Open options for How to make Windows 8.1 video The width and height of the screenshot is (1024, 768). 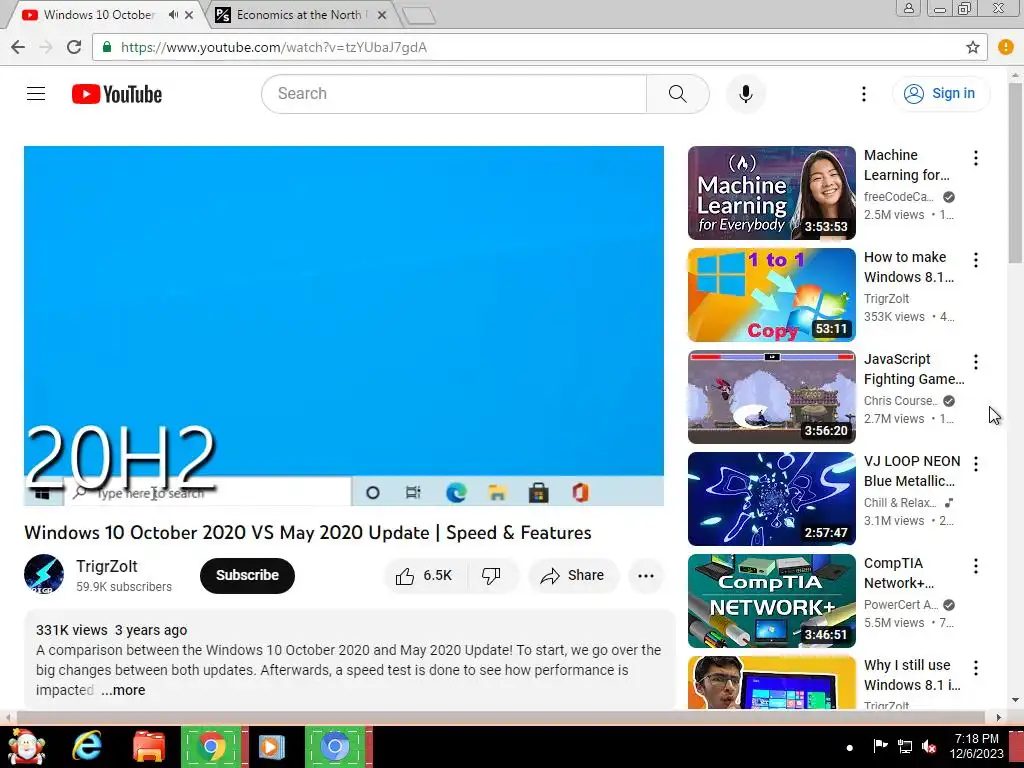click(975, 260)
